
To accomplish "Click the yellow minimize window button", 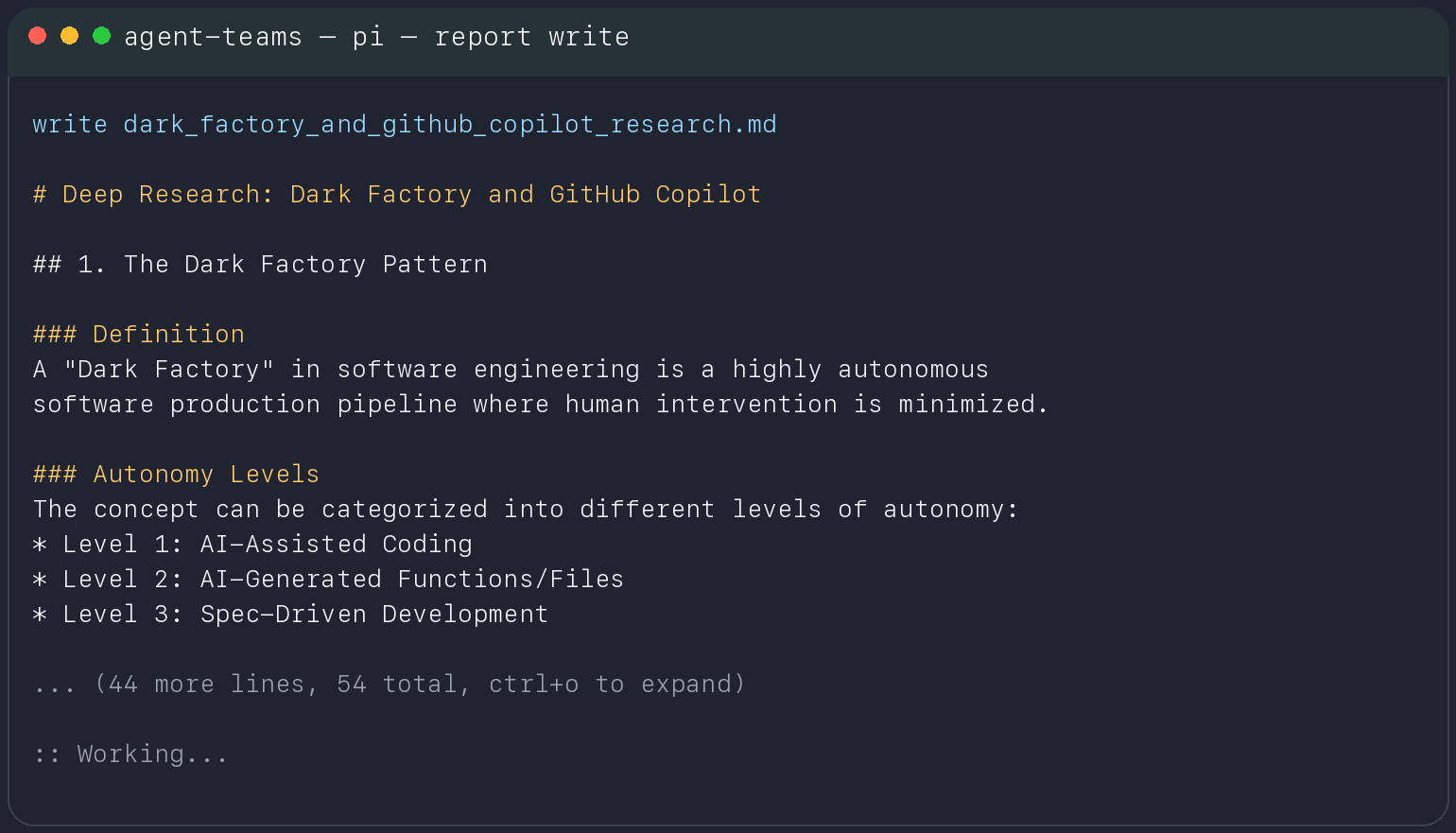I will pyautogui.click(x=69, y=35).
